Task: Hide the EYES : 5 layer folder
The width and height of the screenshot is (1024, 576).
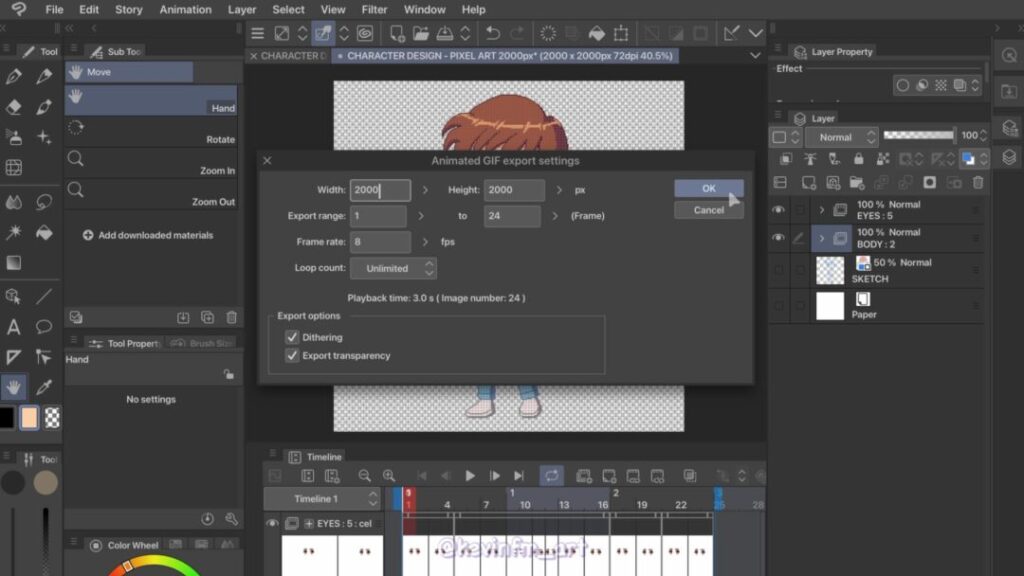Action: click(778, 210)
